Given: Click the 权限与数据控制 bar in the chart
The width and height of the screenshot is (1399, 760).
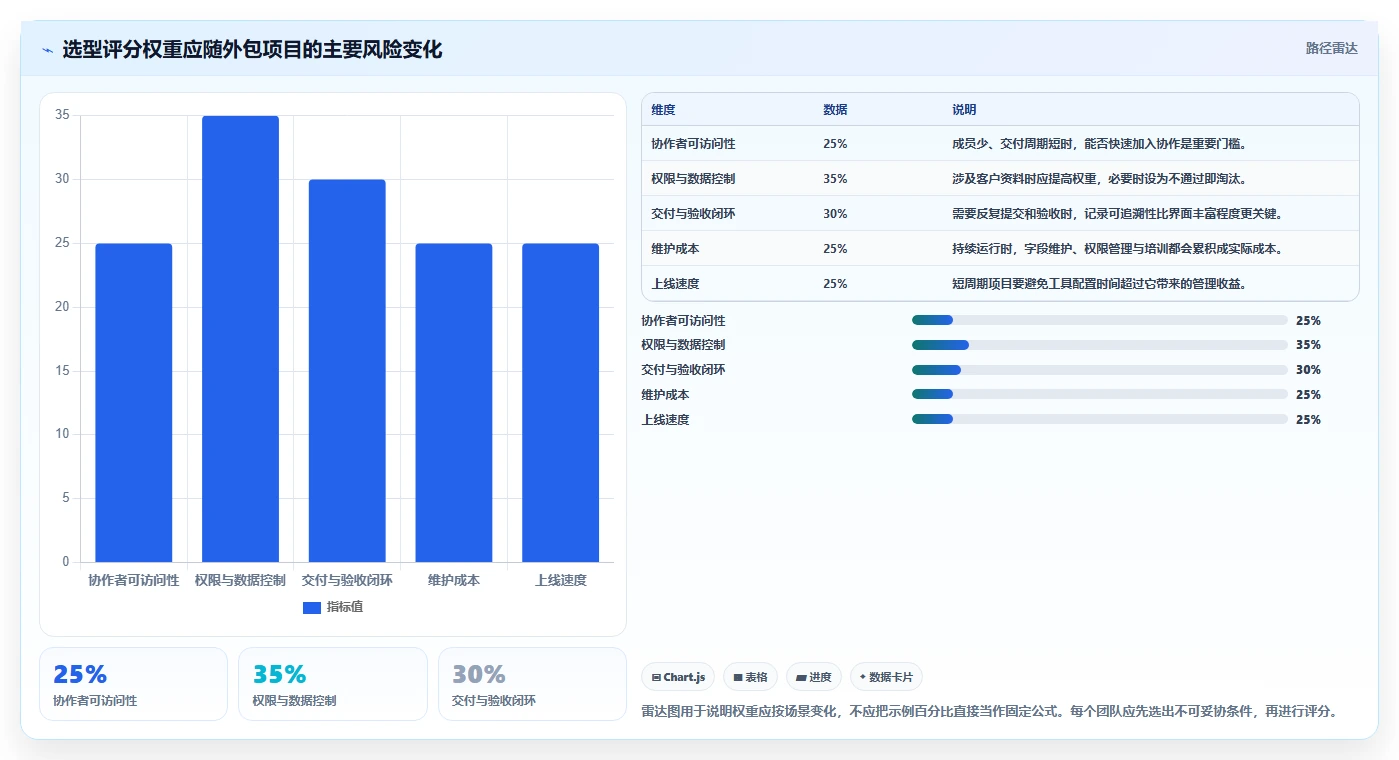Looking at the screenshot, I should [x=240, y=339].
